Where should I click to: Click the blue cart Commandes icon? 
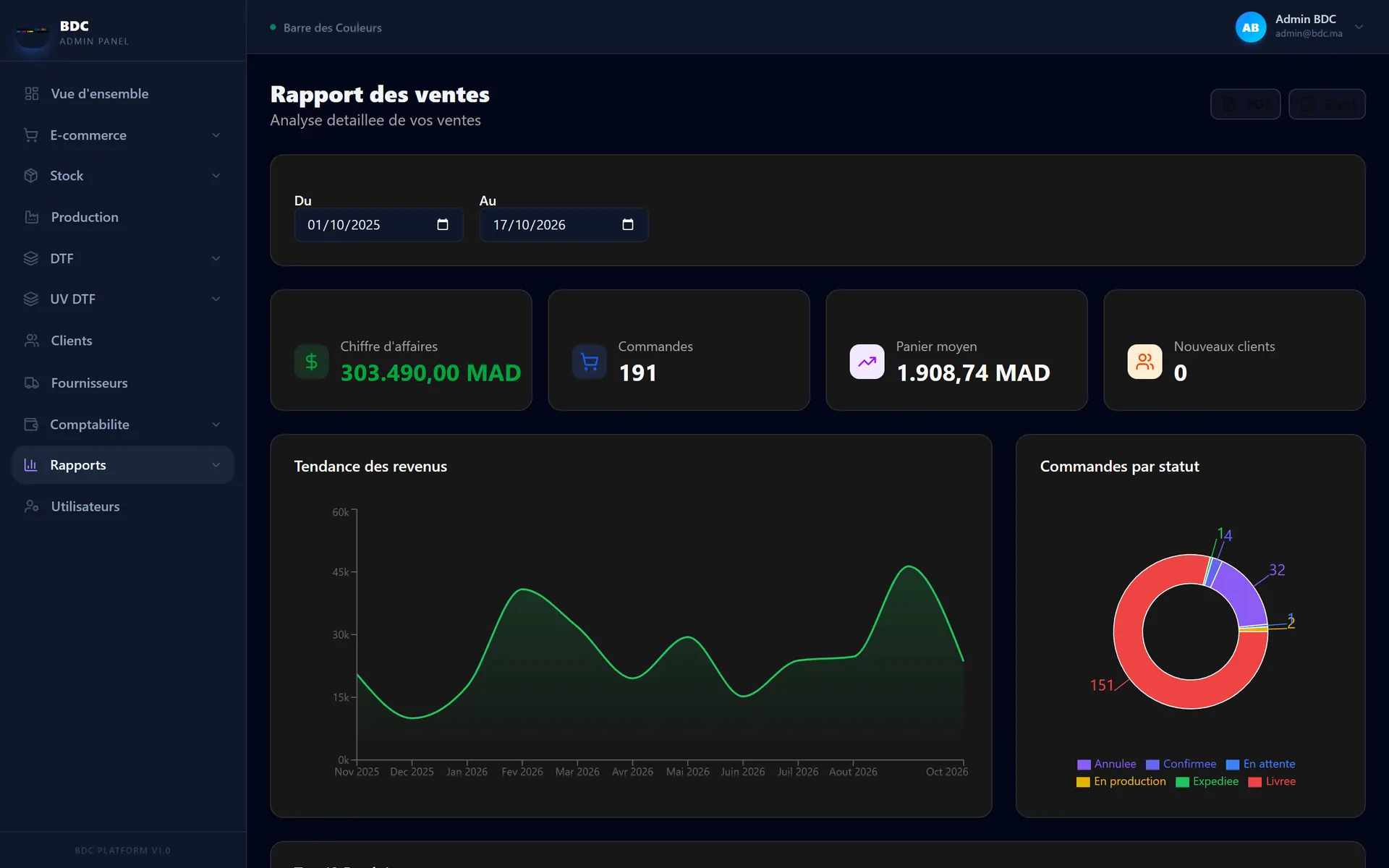[x=590, y=362]
